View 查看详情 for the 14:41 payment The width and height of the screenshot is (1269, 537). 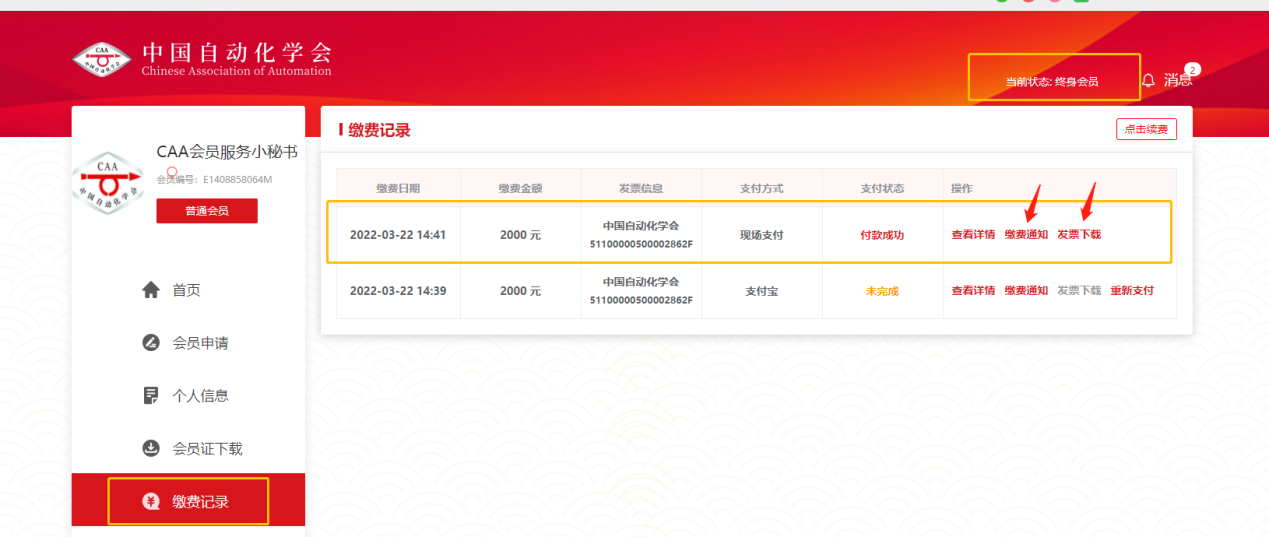(973, 235)
